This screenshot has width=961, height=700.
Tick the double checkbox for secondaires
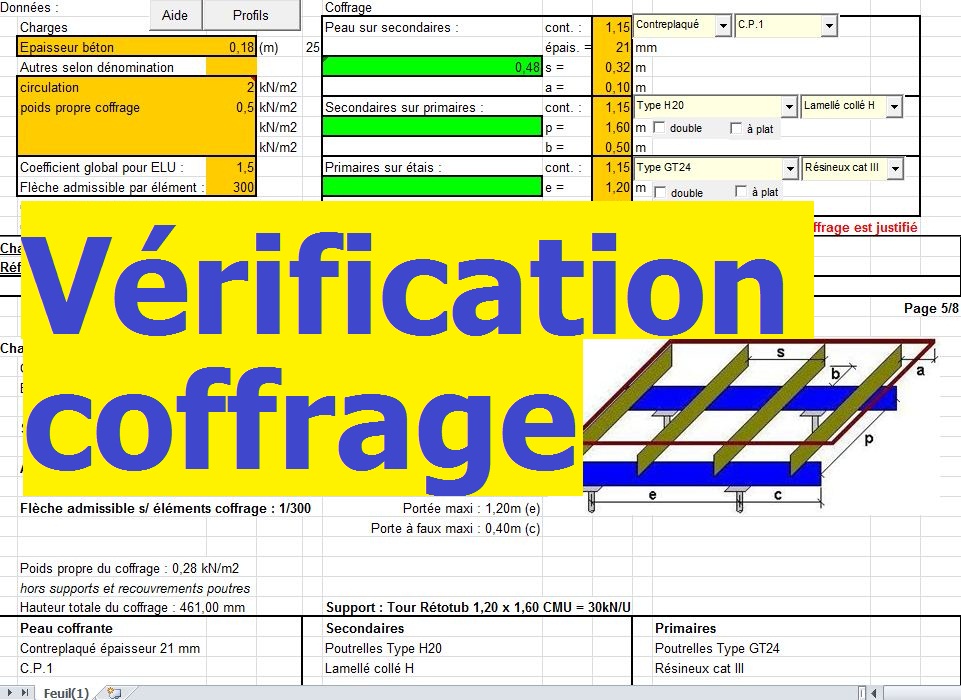coord(659,127)
